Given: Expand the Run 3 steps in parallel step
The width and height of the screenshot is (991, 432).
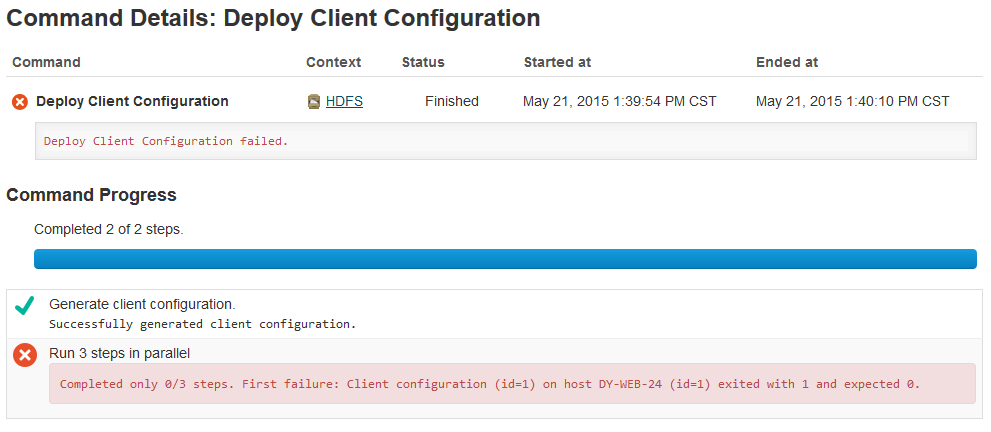Looking at the screenshot, I should pyautogui.click(x=119, y=353).
